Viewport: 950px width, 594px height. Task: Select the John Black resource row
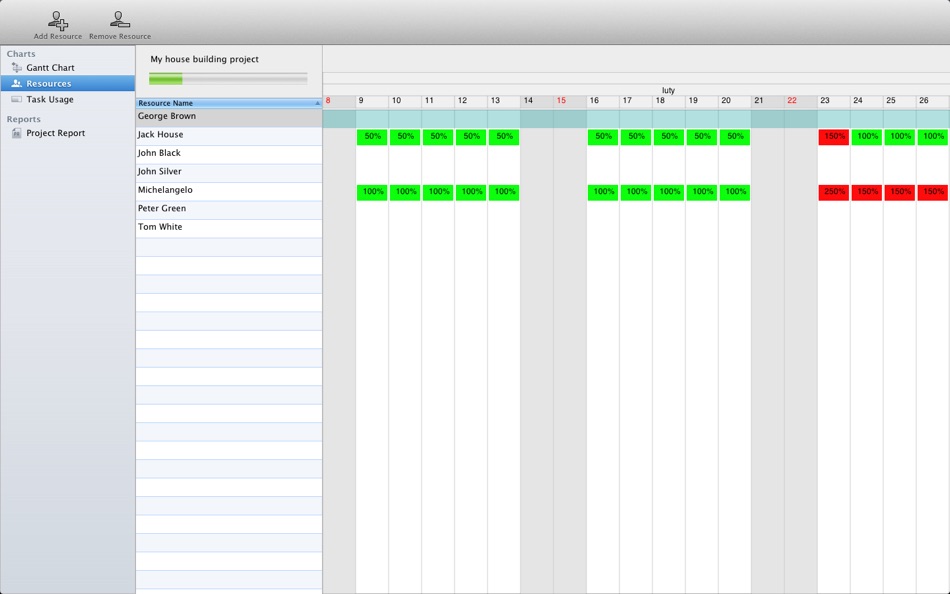228,155
